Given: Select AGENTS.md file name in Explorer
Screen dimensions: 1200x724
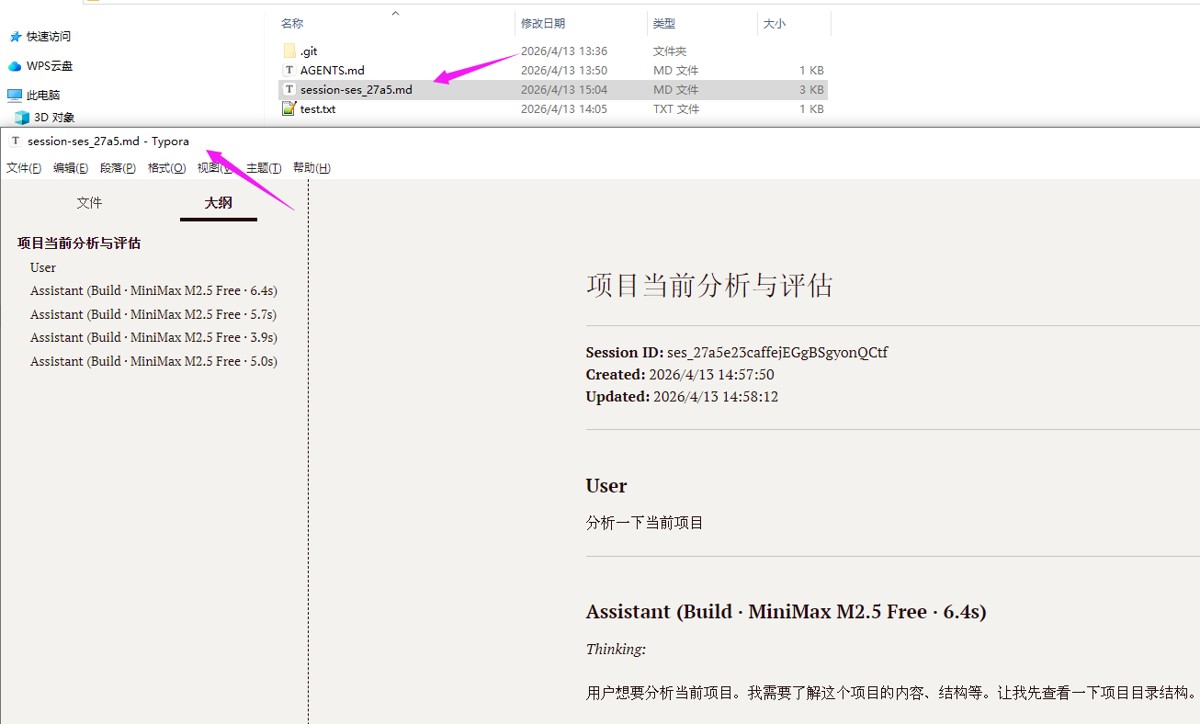Looking at the screenshot, I should coord(332,70).
